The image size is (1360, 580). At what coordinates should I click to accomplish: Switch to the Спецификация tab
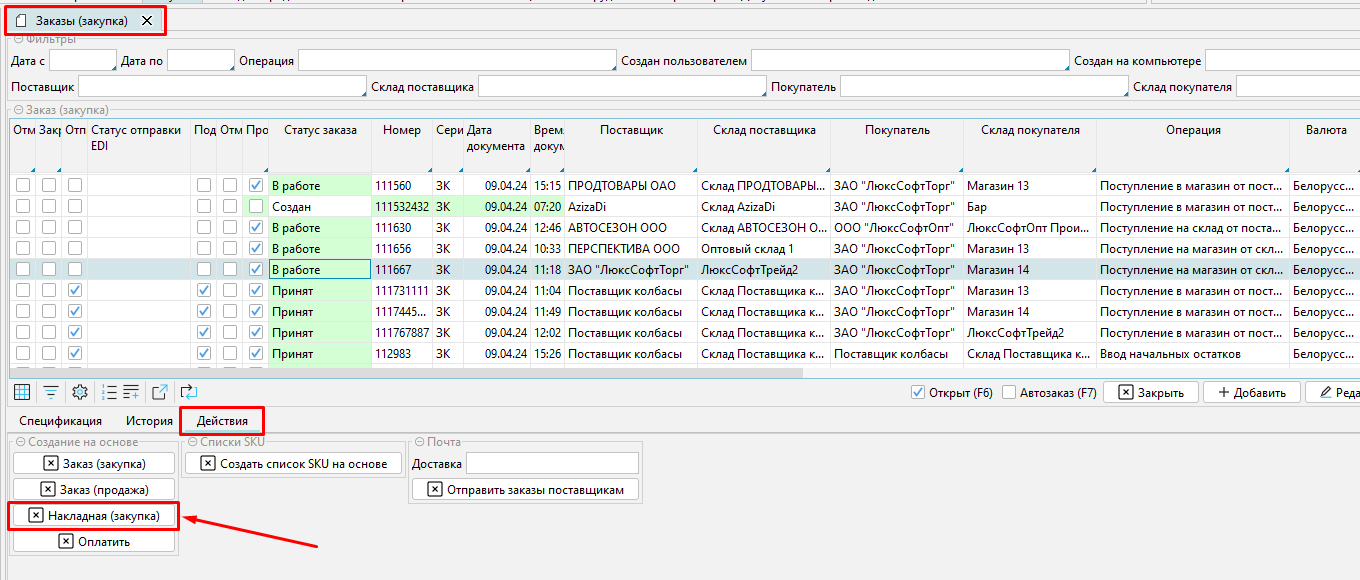tap(60, 421)
